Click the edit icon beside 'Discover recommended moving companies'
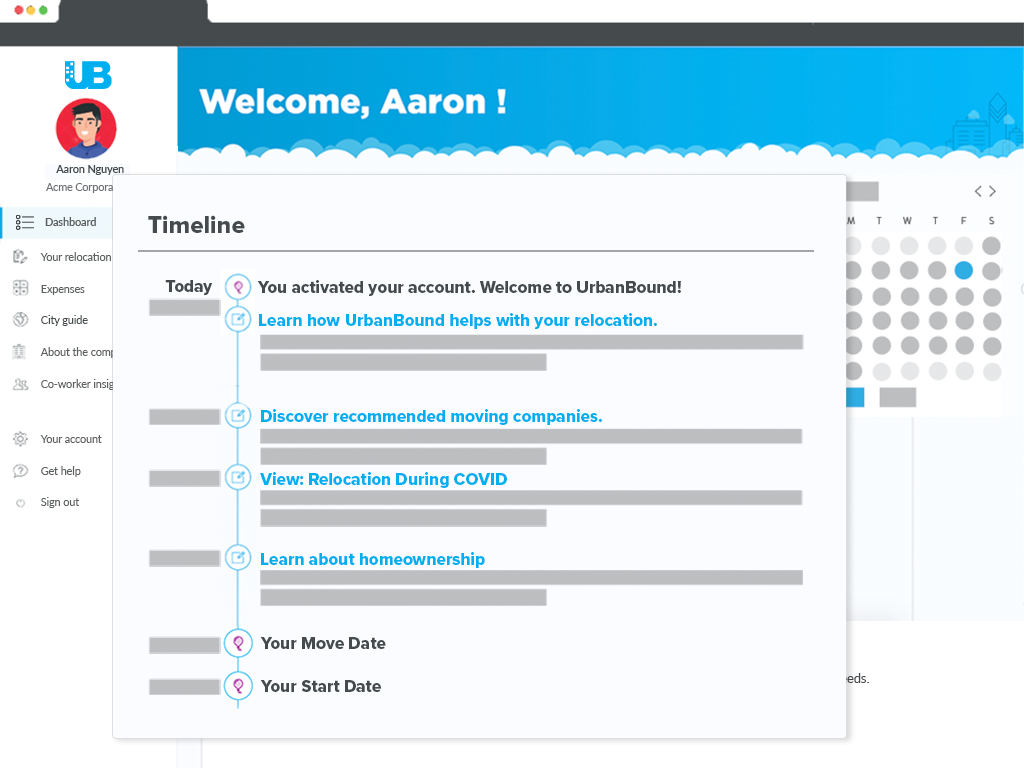The width and height of the screenshot is (1024, 768). pyautogui.click(x=238, y=415)
